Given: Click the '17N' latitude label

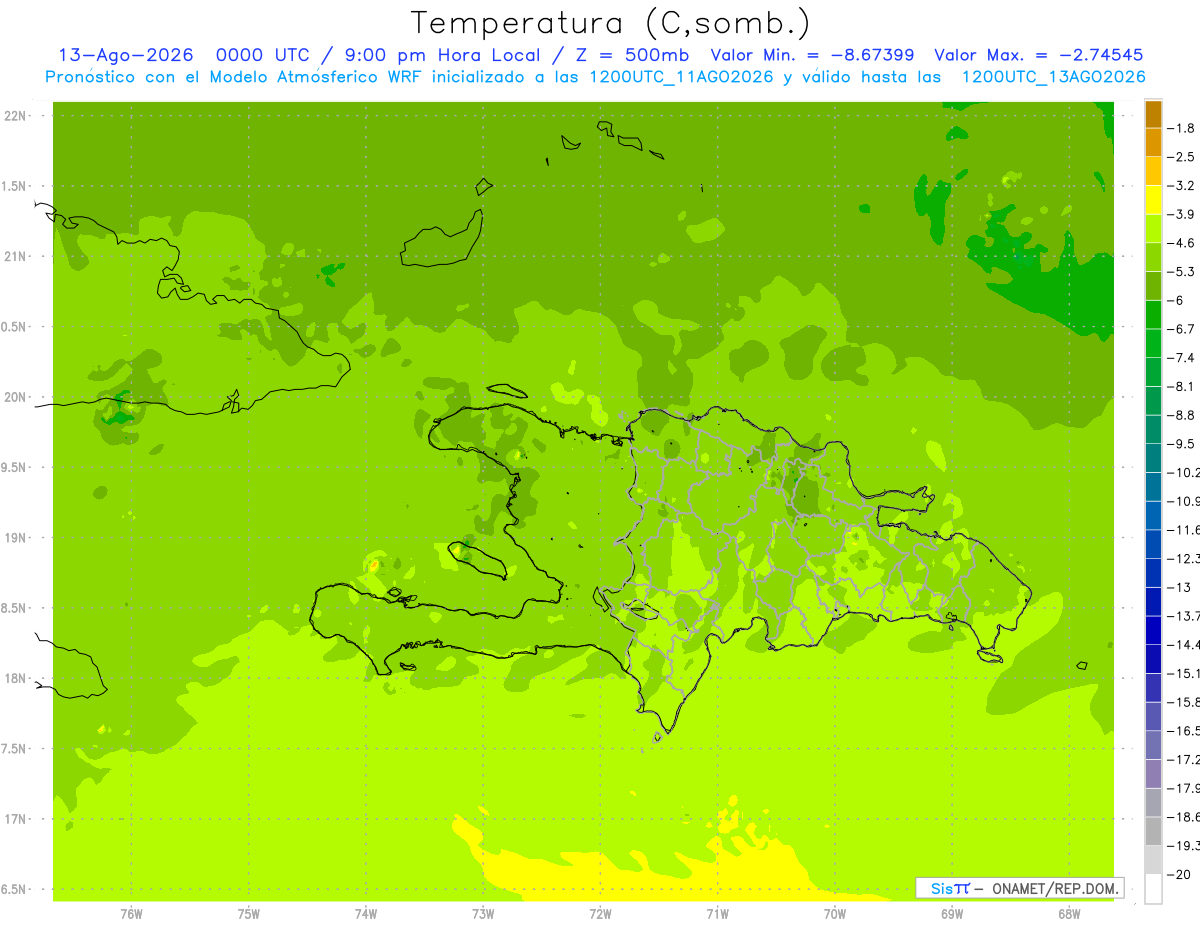Looking at the screenshot, I should point(16,819).
